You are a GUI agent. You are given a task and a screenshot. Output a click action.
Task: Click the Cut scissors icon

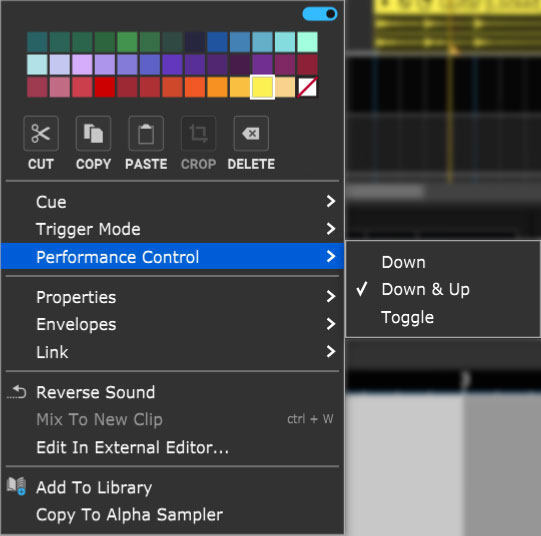41,134
